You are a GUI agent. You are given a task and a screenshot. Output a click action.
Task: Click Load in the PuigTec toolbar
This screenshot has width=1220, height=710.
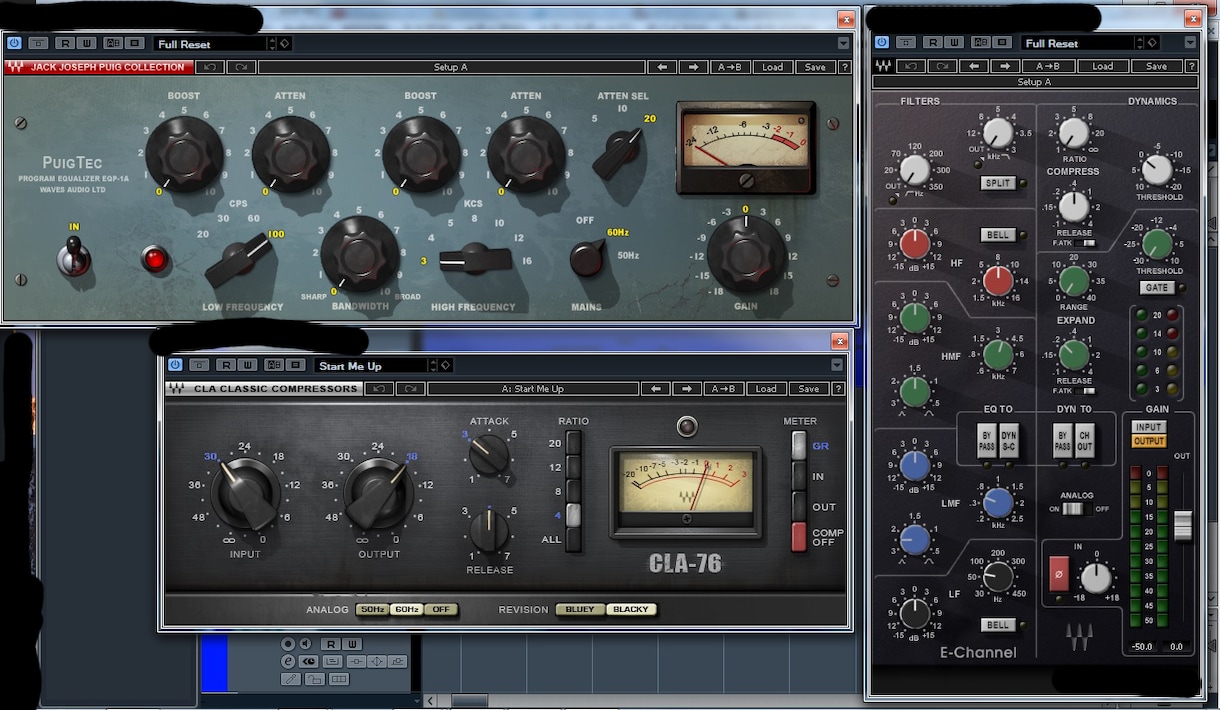pyautogui.click(x=772, y=67)
